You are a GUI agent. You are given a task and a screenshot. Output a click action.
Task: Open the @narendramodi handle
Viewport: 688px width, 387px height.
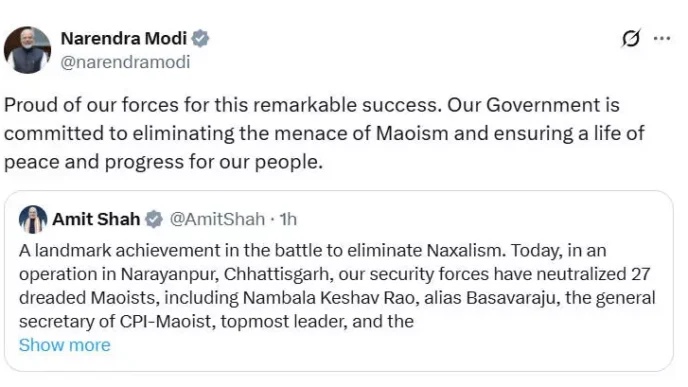[x=125, y=62]
